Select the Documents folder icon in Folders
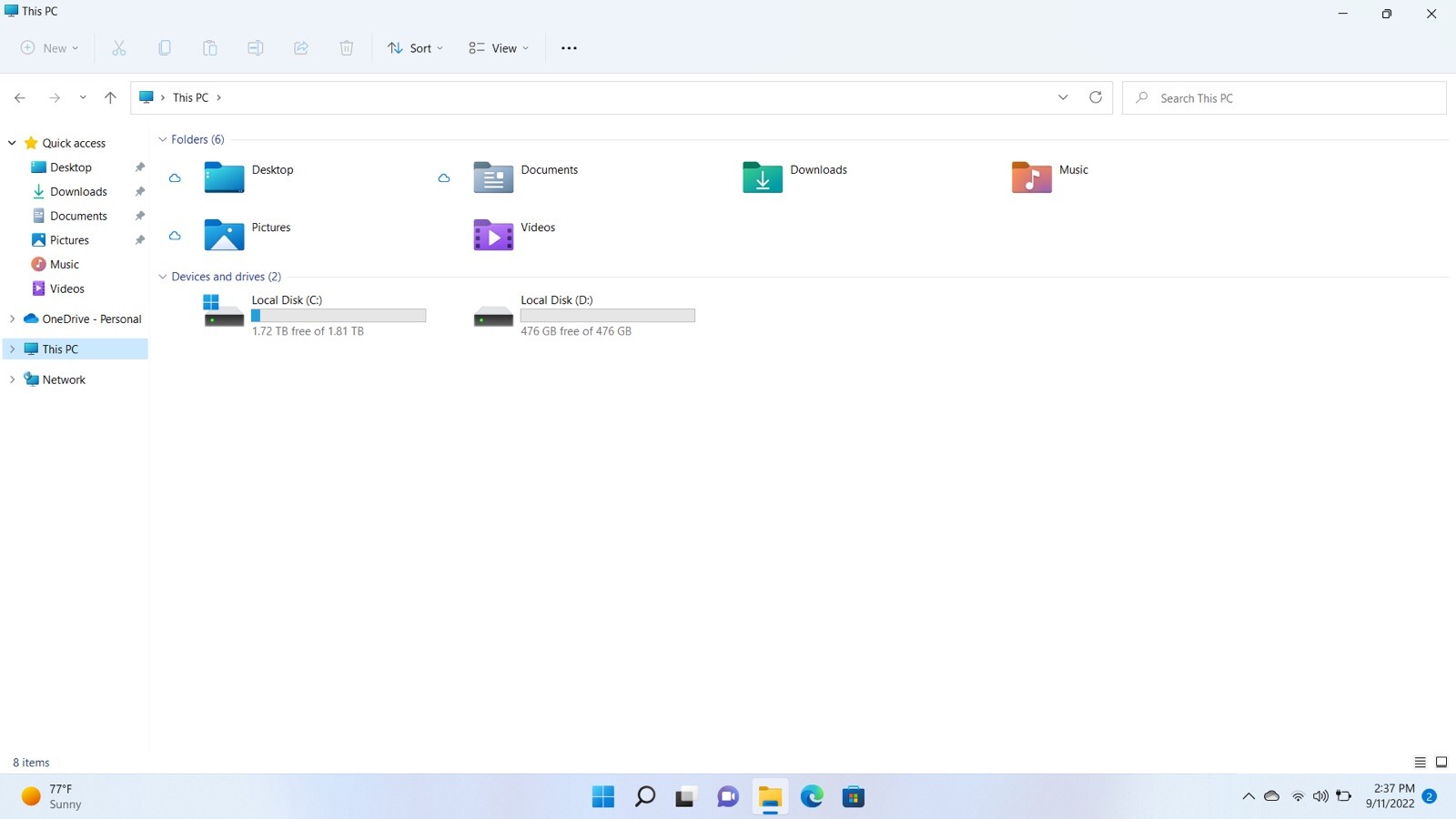The image size is (1456, 819). click(x=493, y=177)
